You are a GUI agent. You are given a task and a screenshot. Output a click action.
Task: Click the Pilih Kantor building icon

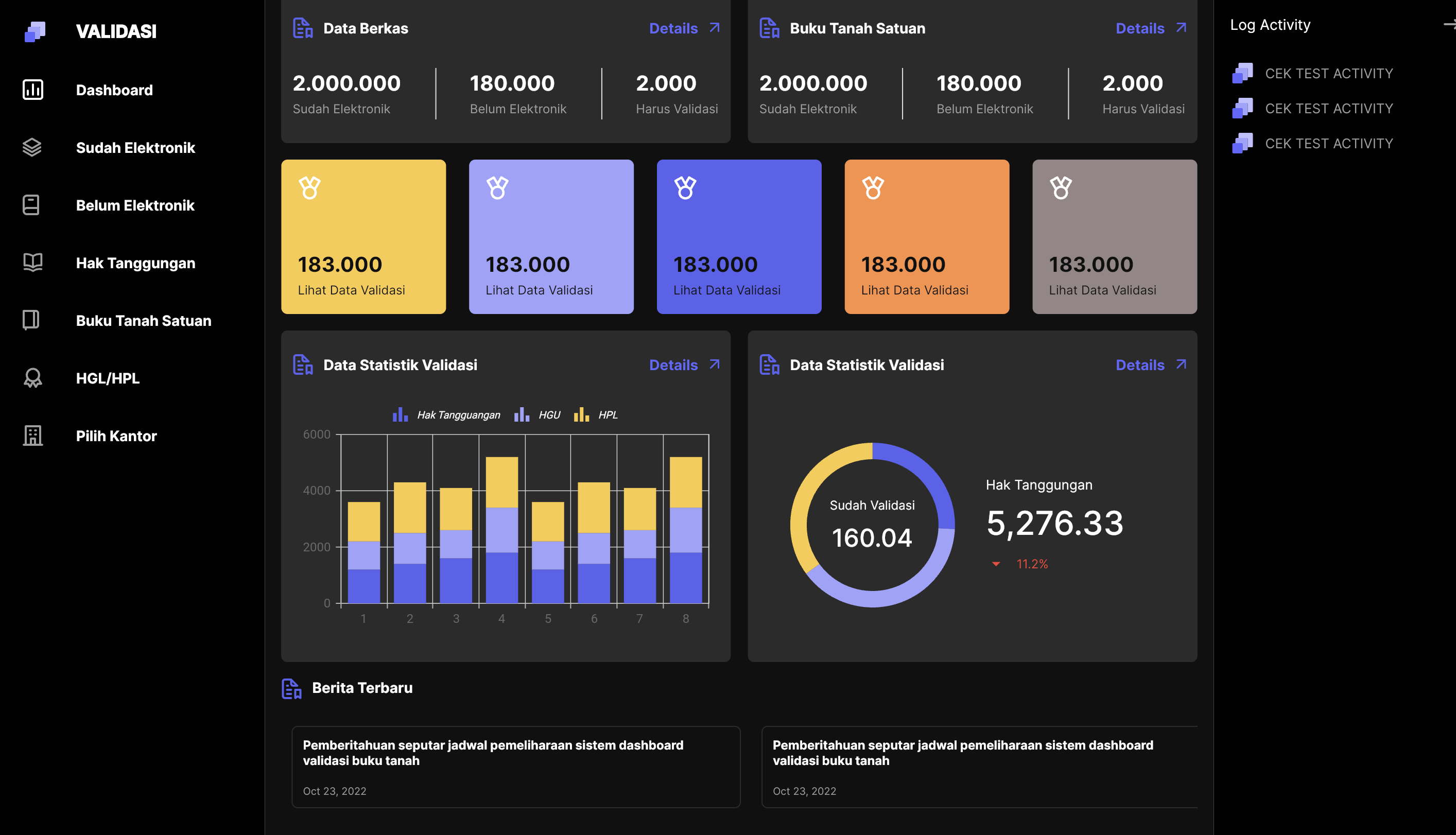[x=32, y=436]
